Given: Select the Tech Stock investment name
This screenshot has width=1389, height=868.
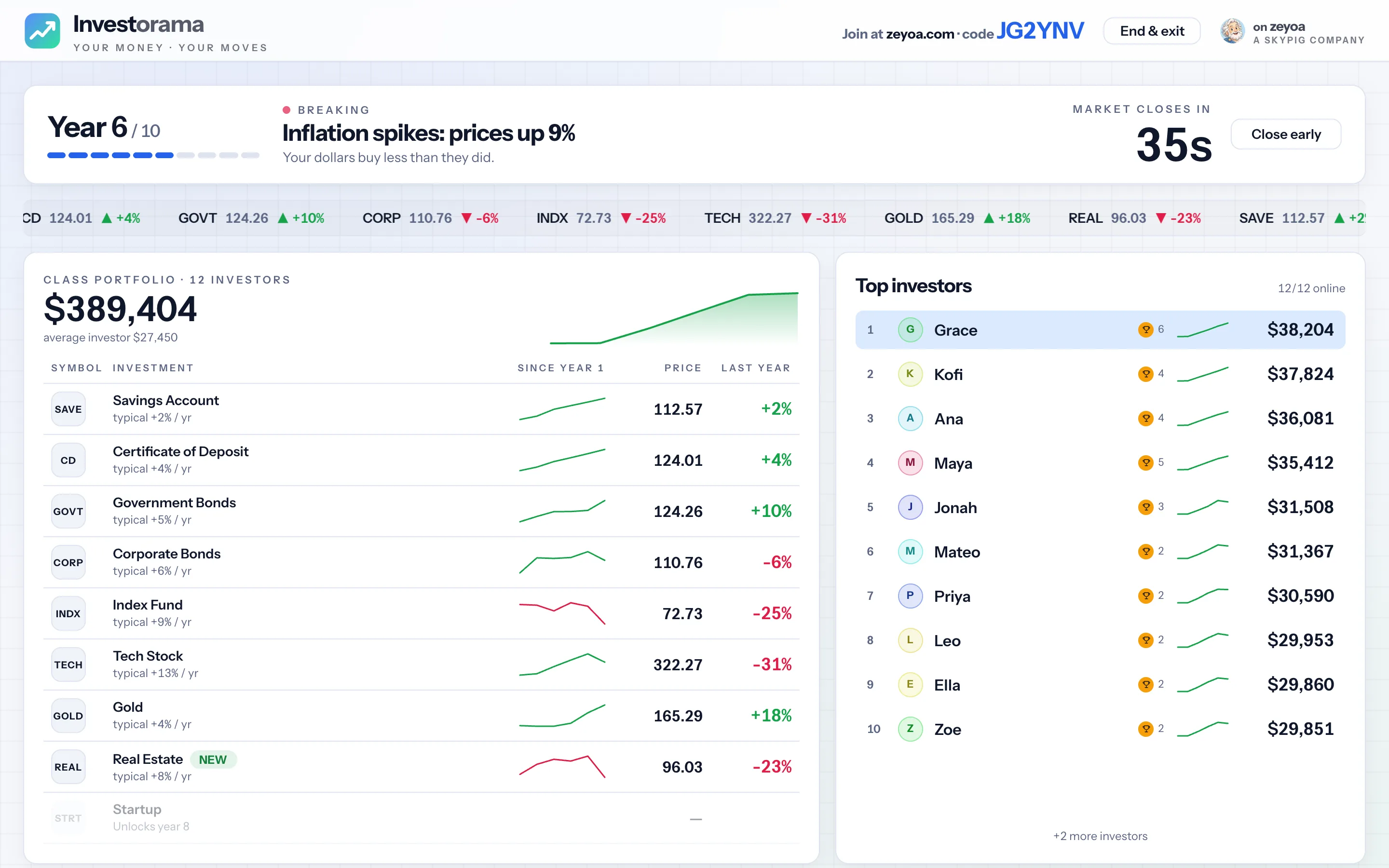Looking at the screenshot, I should tap(148, 656).
